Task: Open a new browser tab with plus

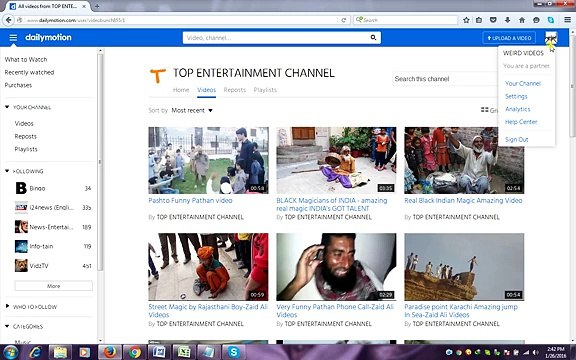Action: 97,6
